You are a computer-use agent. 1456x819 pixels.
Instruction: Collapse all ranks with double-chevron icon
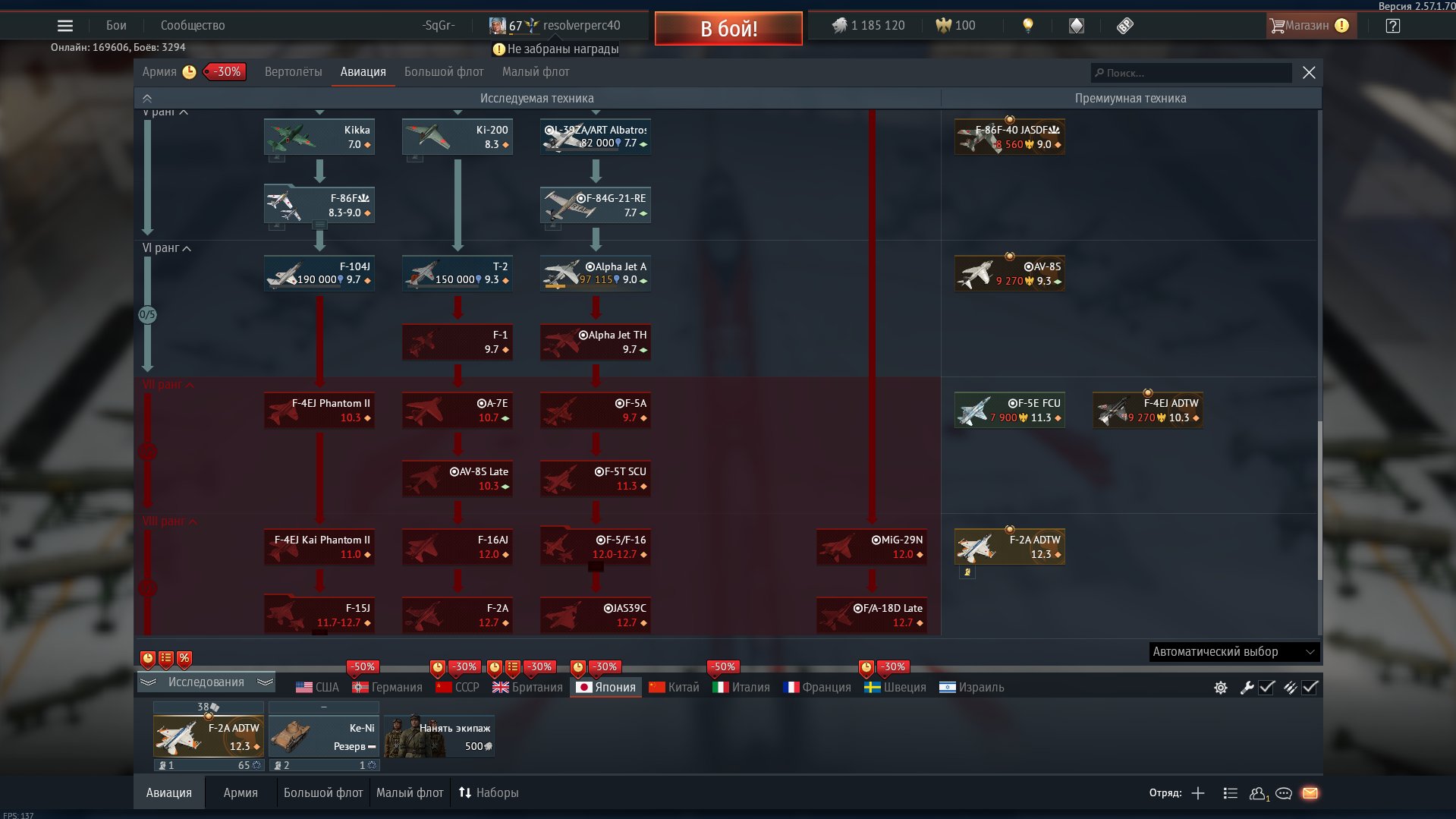tap(147, 99)
